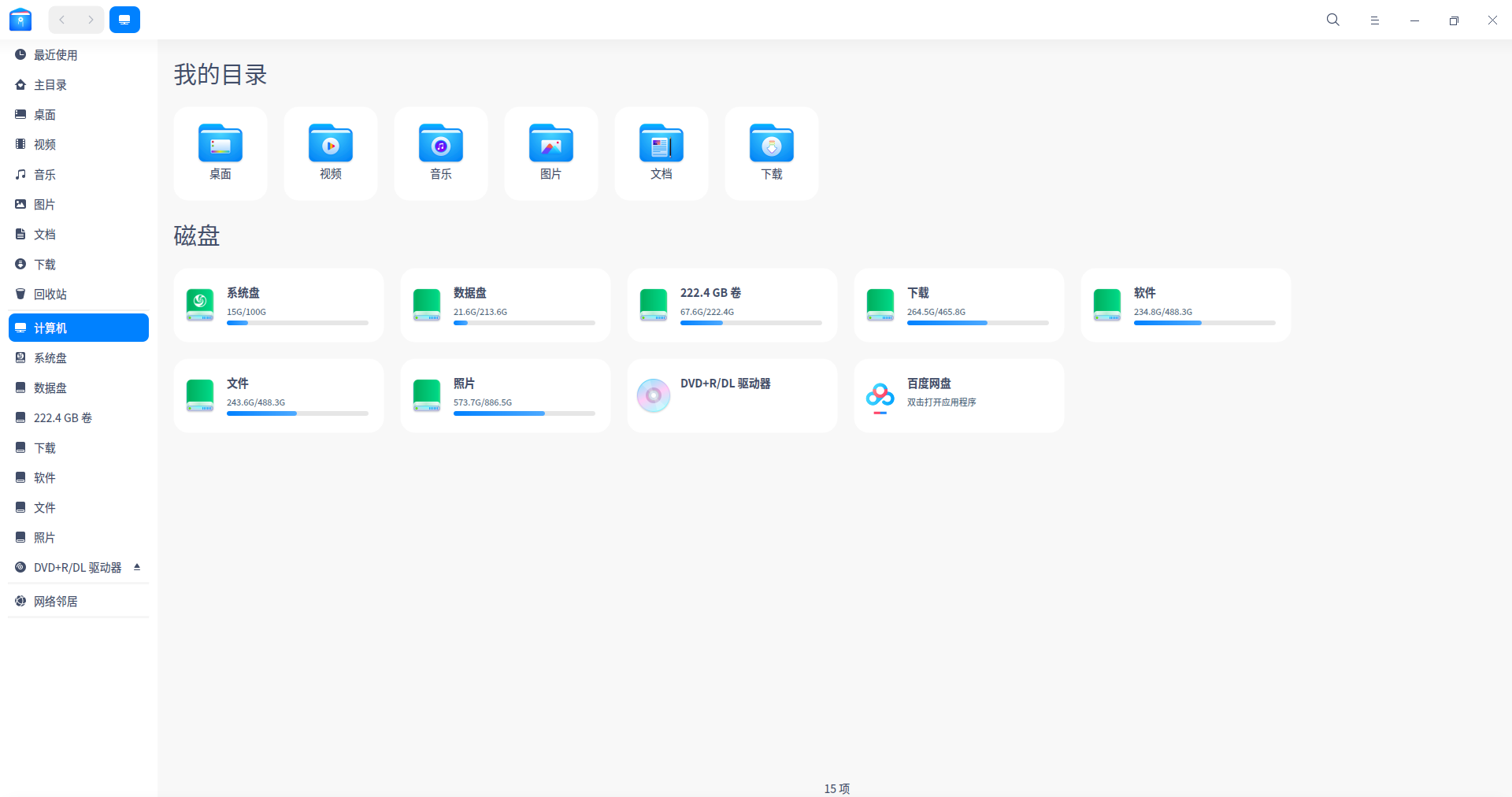Click the 15 项 status text
Viewport: 1512px width, 797px height.
[x=837, y=788]
